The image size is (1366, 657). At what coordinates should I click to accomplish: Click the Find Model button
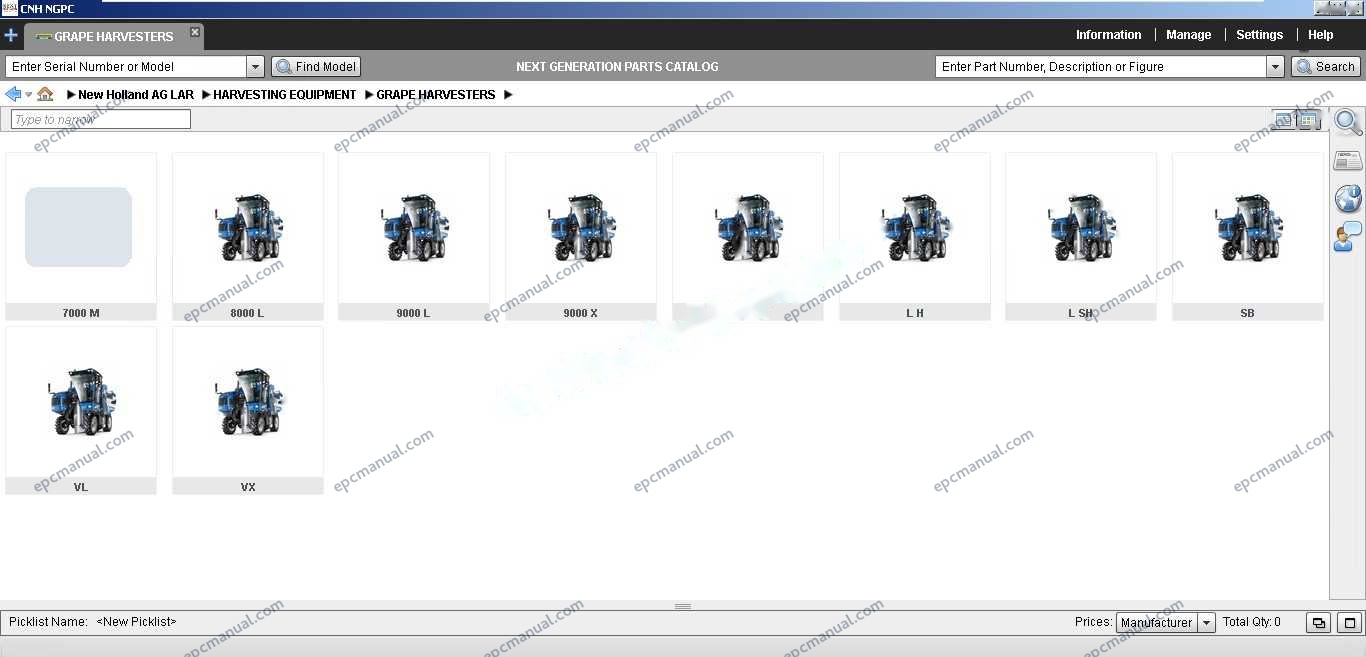pos(316,66)
